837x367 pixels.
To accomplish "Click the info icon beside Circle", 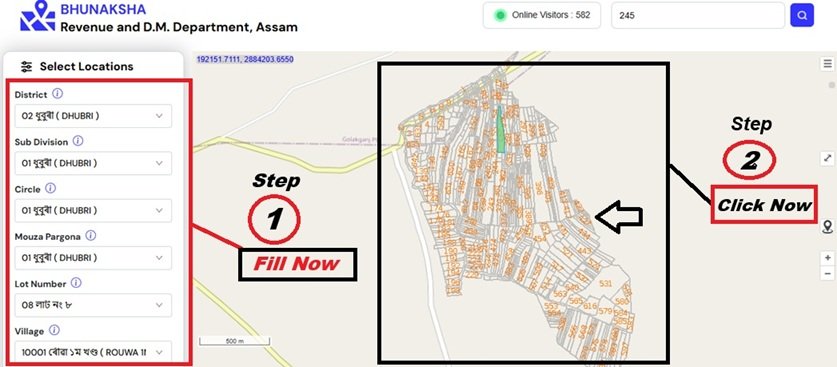I will pos(50,188).
